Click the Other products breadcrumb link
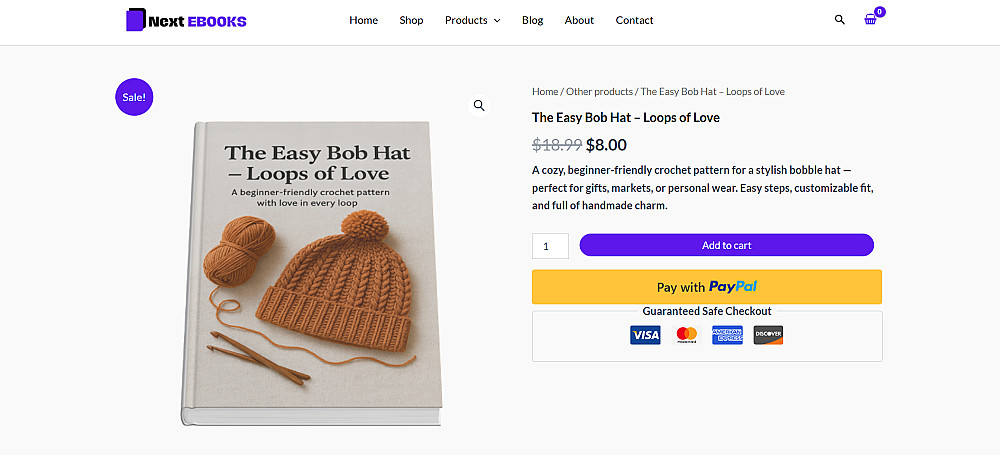The height and width of the screenshot is (455, 1000). coord(599,92)
